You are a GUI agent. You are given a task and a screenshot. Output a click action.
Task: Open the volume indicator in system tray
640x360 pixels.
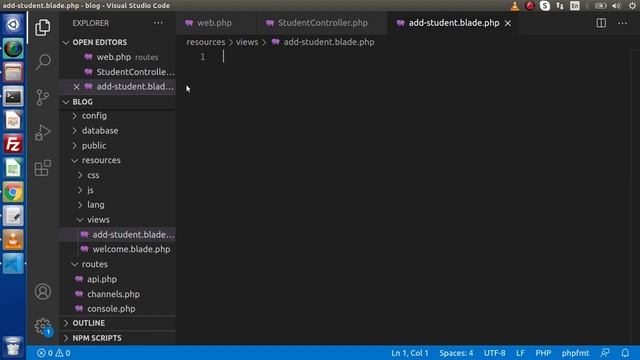tap(616, 6)
